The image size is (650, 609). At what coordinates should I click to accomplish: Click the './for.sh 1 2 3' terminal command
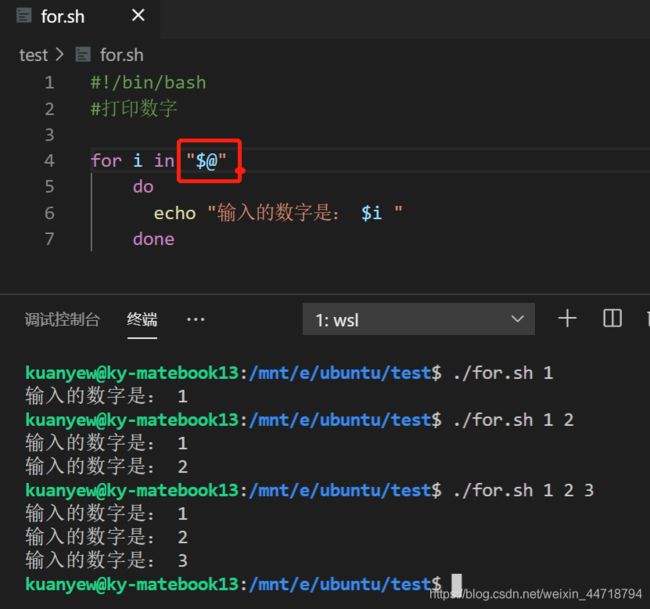pyautogui.click(x=523, y=490)
